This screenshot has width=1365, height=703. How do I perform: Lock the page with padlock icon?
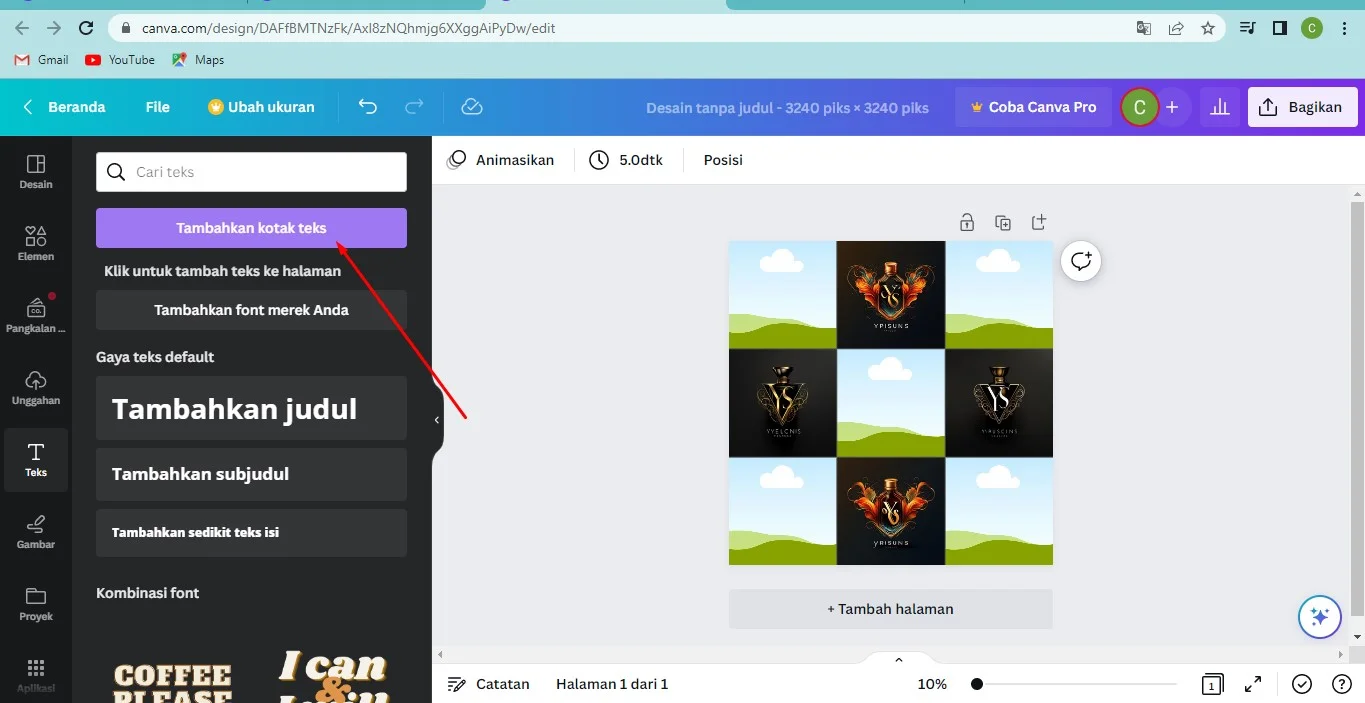(x=967, y=222)
